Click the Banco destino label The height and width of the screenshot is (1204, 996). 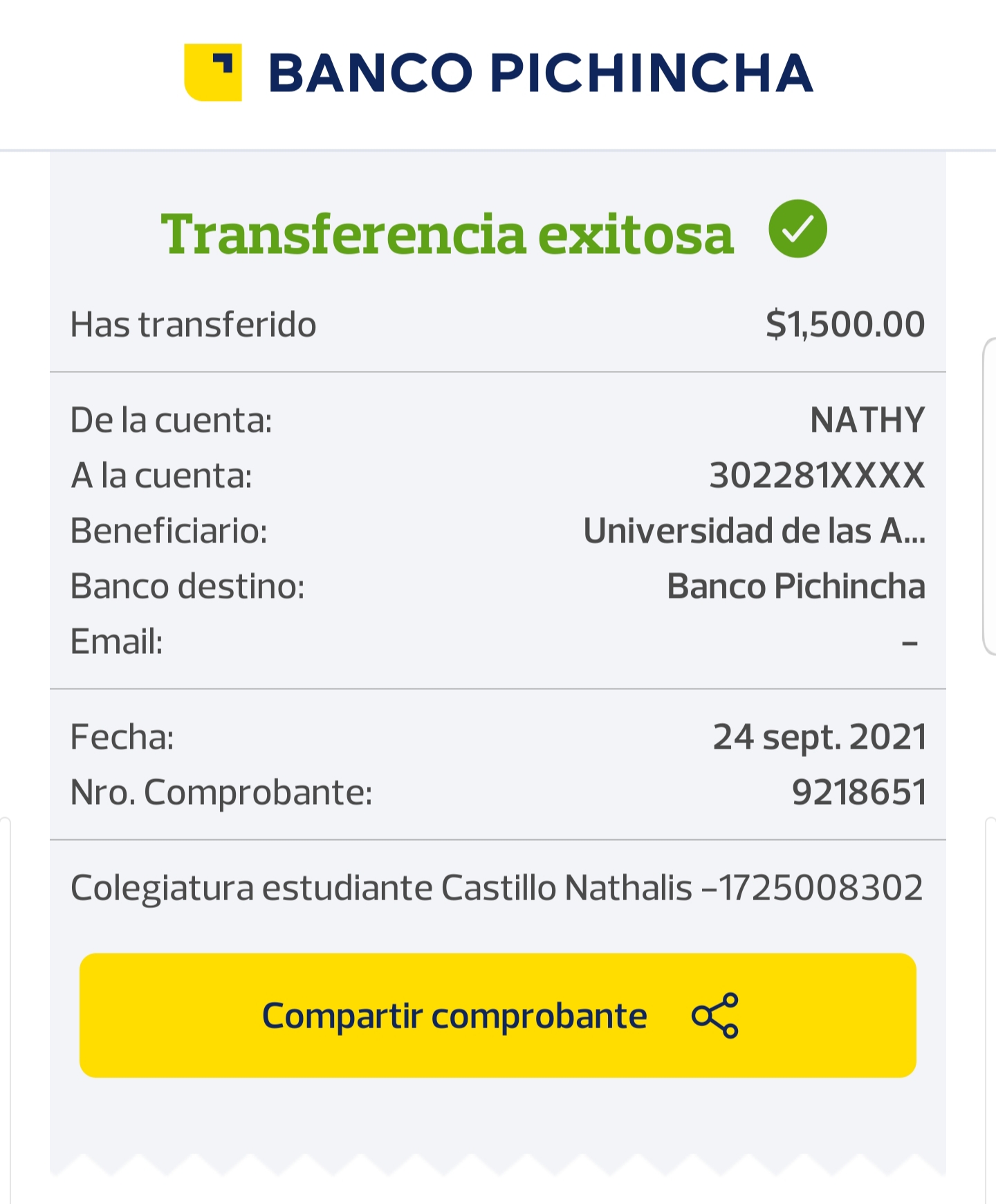click(x=187, y=586)
